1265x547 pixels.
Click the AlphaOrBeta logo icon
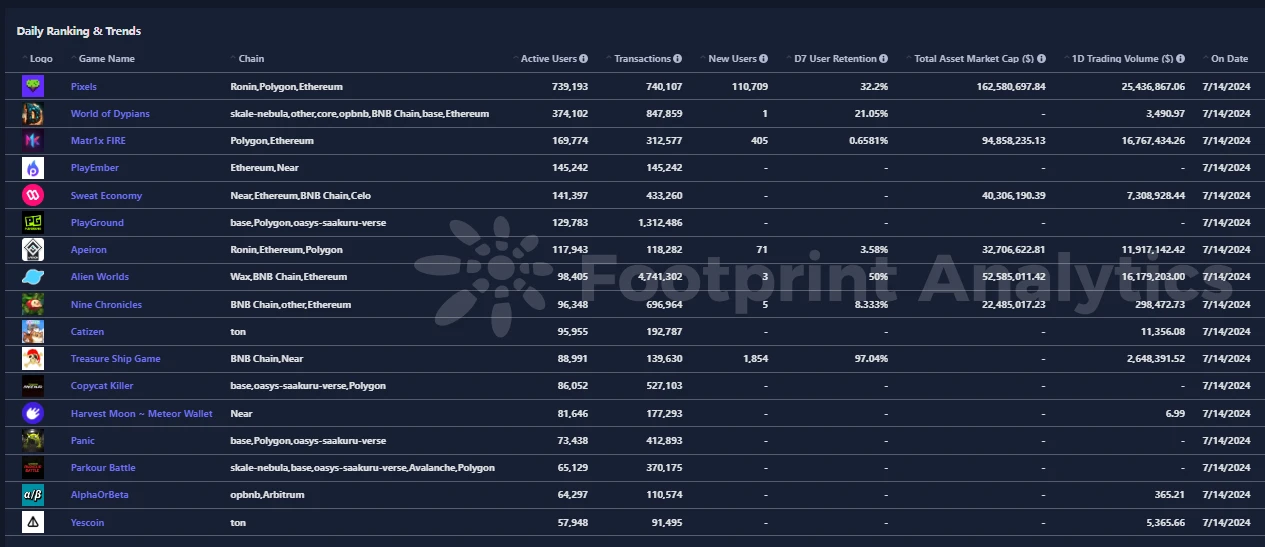(33, 495)
